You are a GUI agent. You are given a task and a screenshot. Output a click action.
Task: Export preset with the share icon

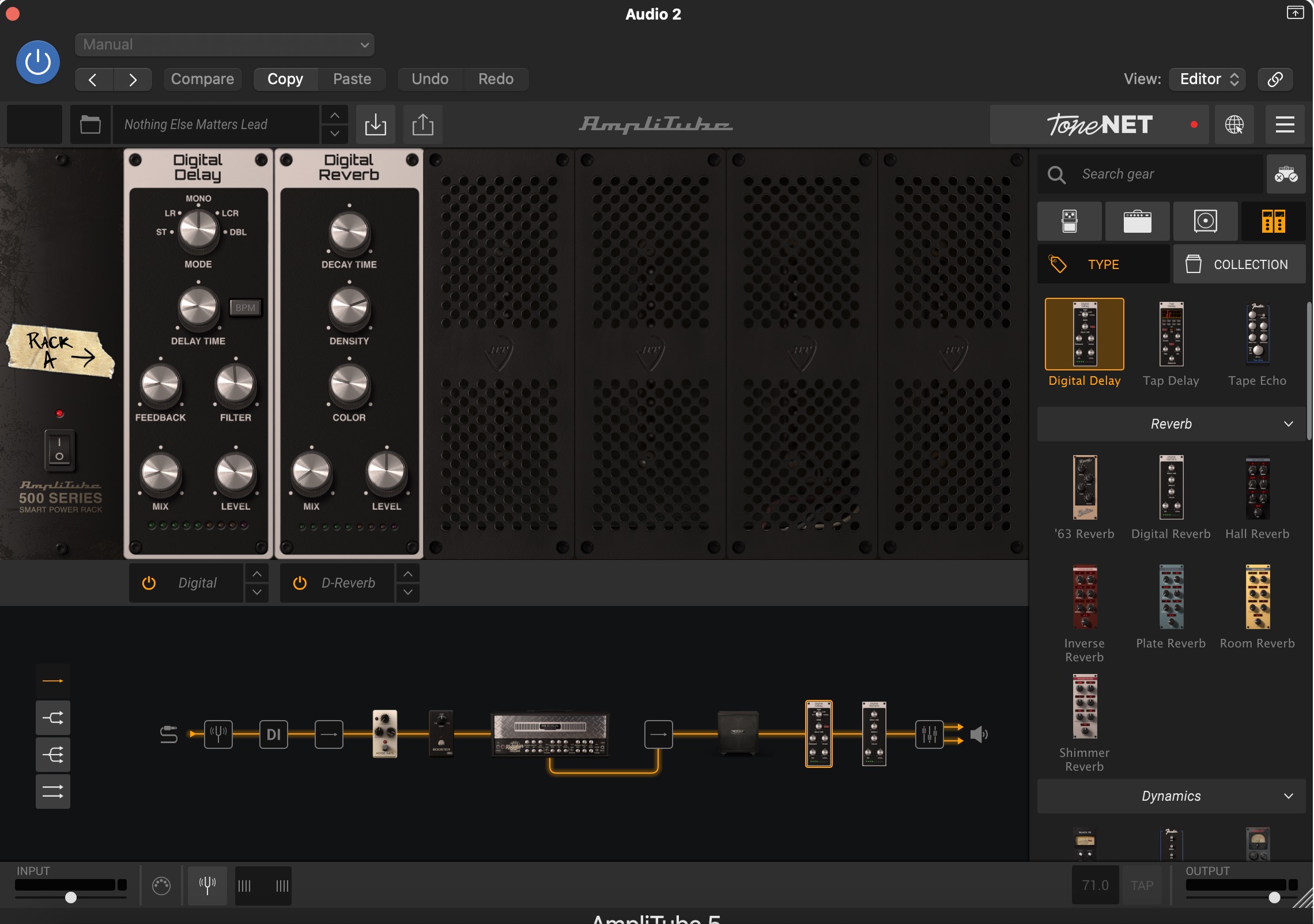(422, 124)
